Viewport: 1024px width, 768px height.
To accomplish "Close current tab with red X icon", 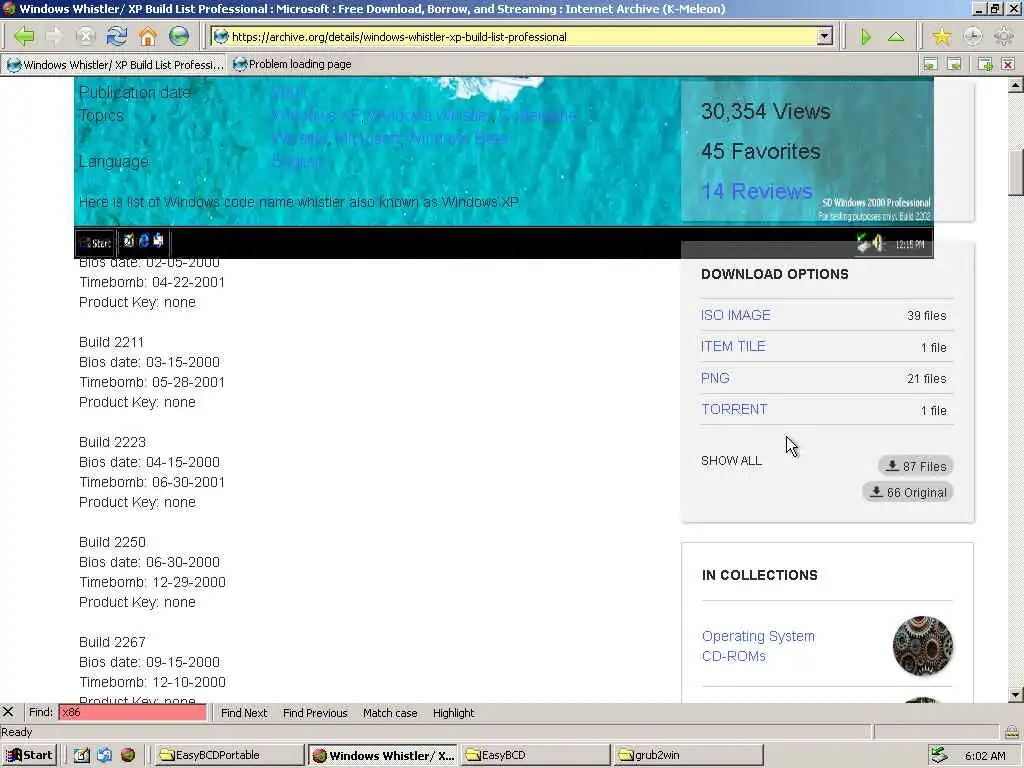I will pyautogui.click(x=1008, y=64).
